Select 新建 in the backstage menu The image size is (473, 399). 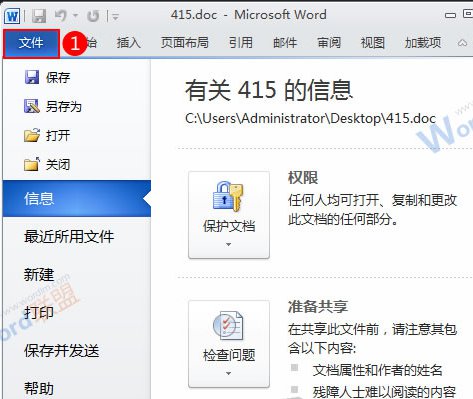click(39, 275)
